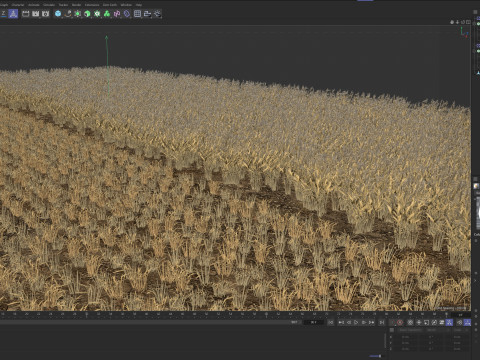This screenshot has height=360, width=480.
Task: Click the Y position coordinate field
Action: pyautogui.click(x=405, y=343)
